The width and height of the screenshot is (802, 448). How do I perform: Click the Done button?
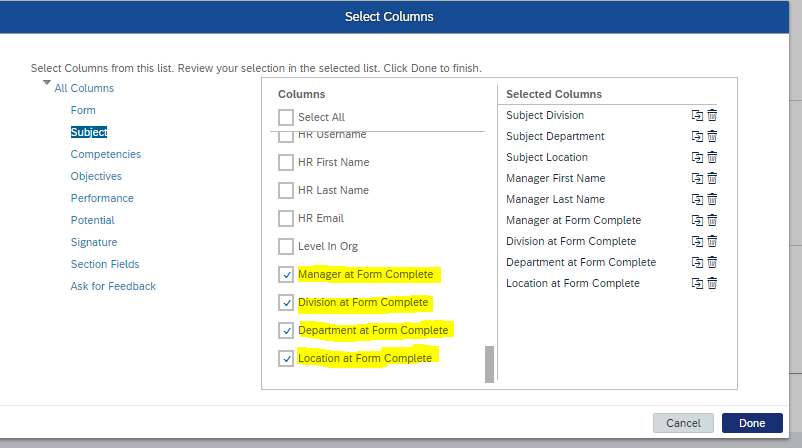point(752,423)
